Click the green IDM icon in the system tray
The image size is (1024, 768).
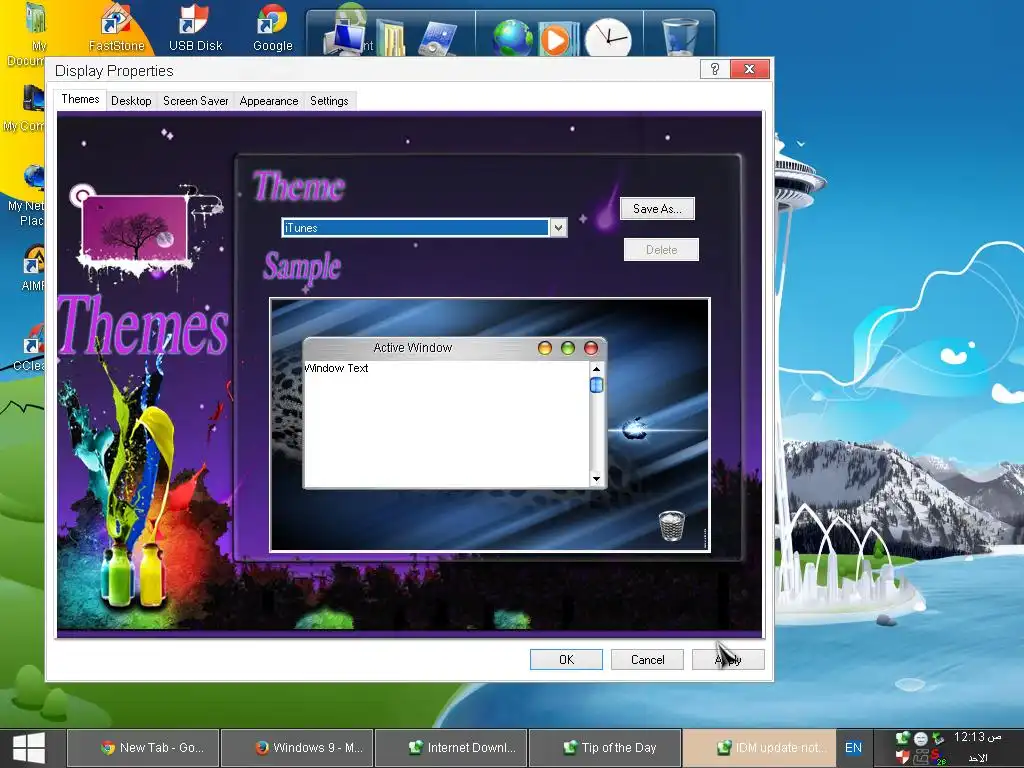coord(903,739)
